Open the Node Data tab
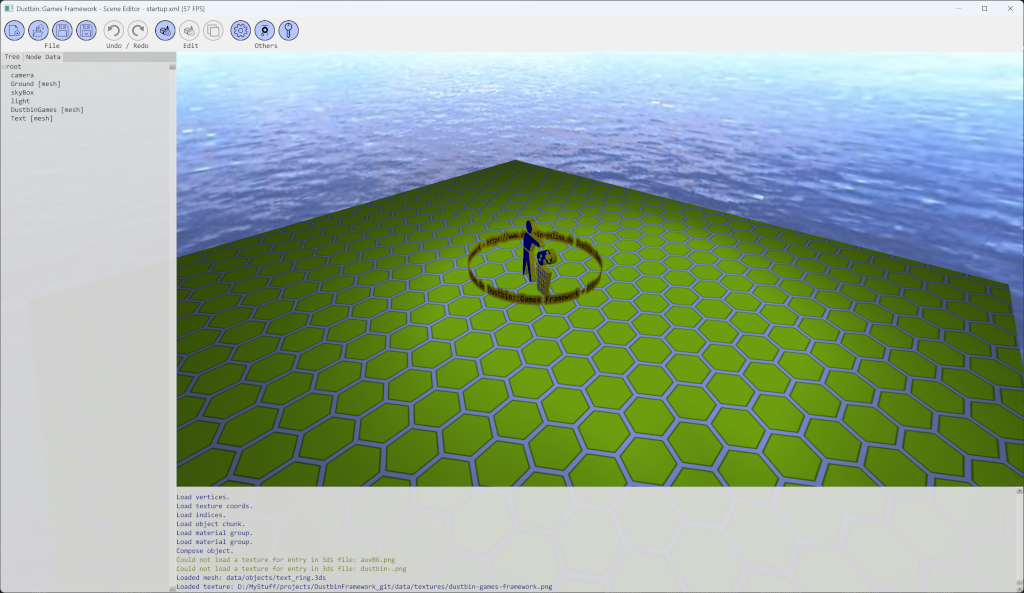Viewport: 1024px width, 593px height. pos(43,57)
